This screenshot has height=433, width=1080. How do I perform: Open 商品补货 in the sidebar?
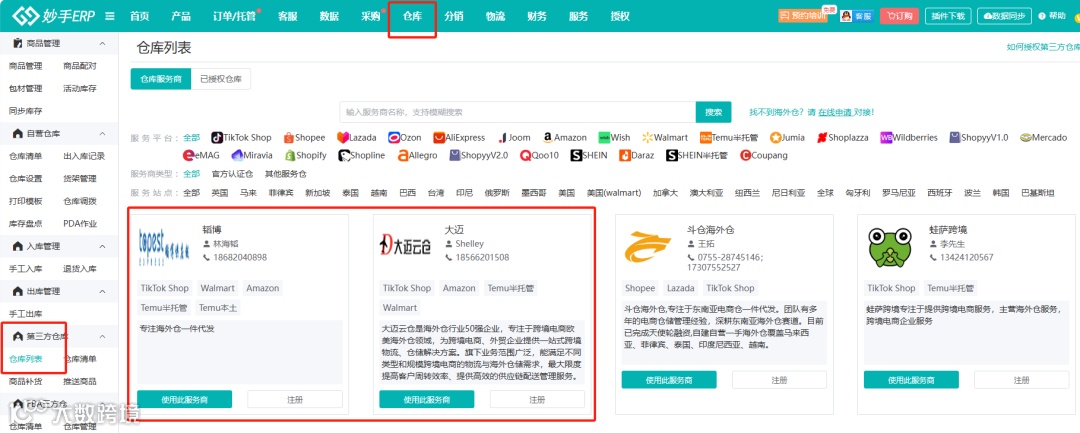tap(25, 381)
